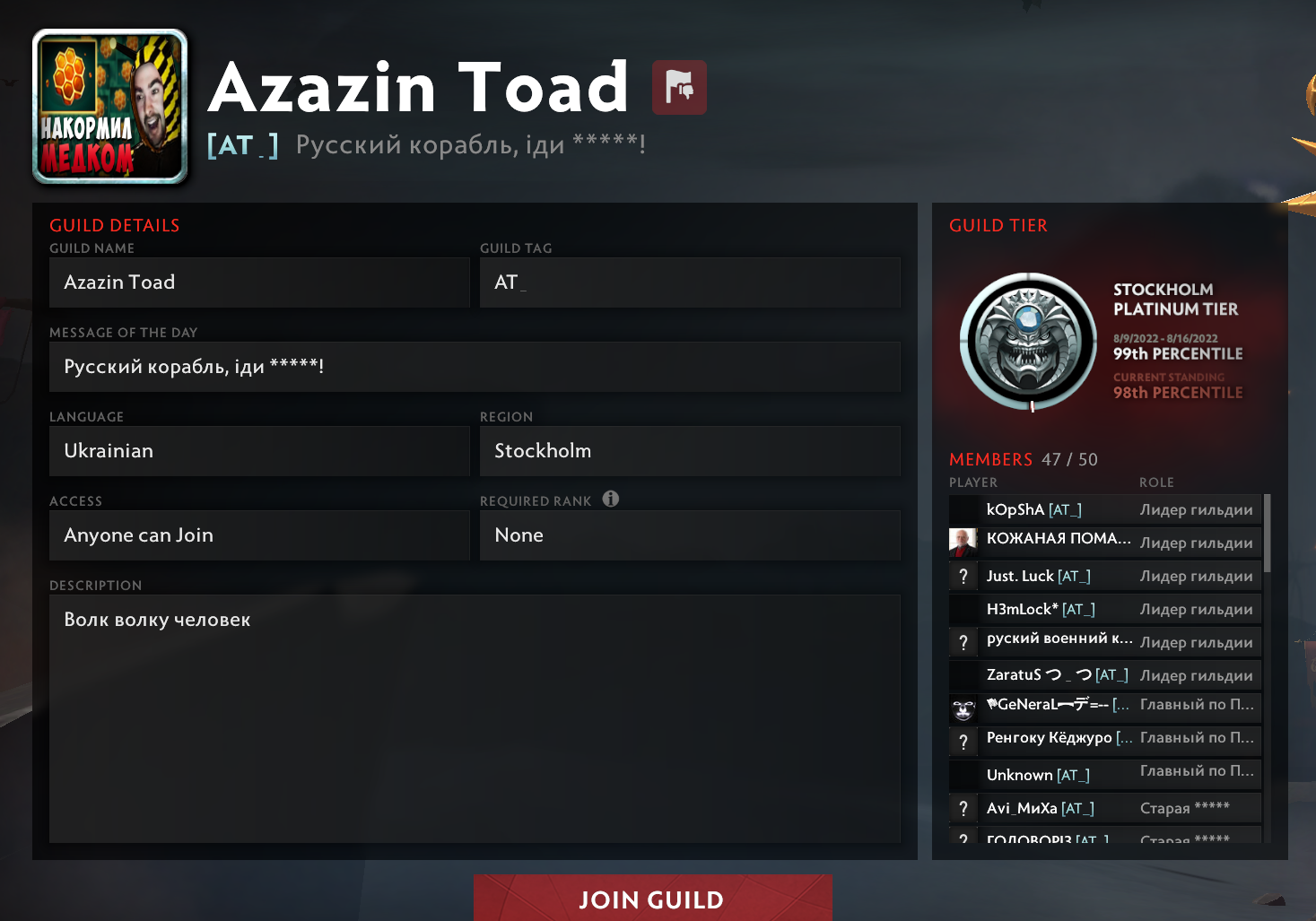The height and width of the screenshot is (921, 1316).
Task: Click the members list scrollbar
Action: (1268, 533)
